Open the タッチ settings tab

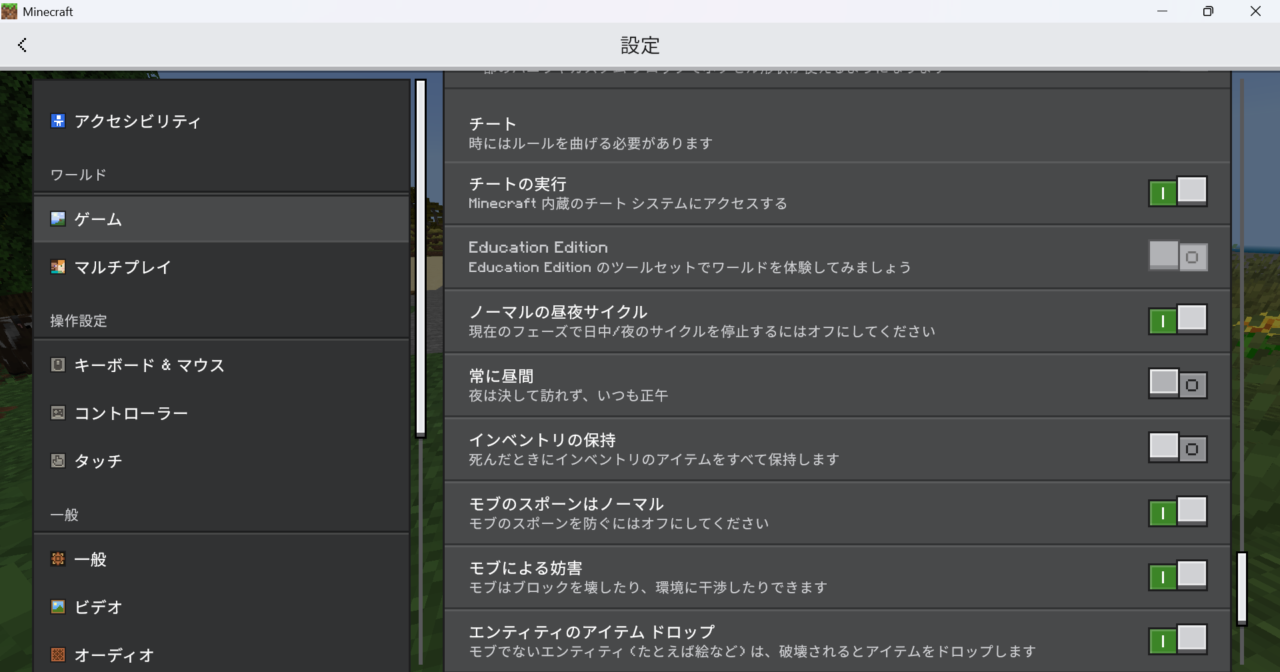[221, 461]
